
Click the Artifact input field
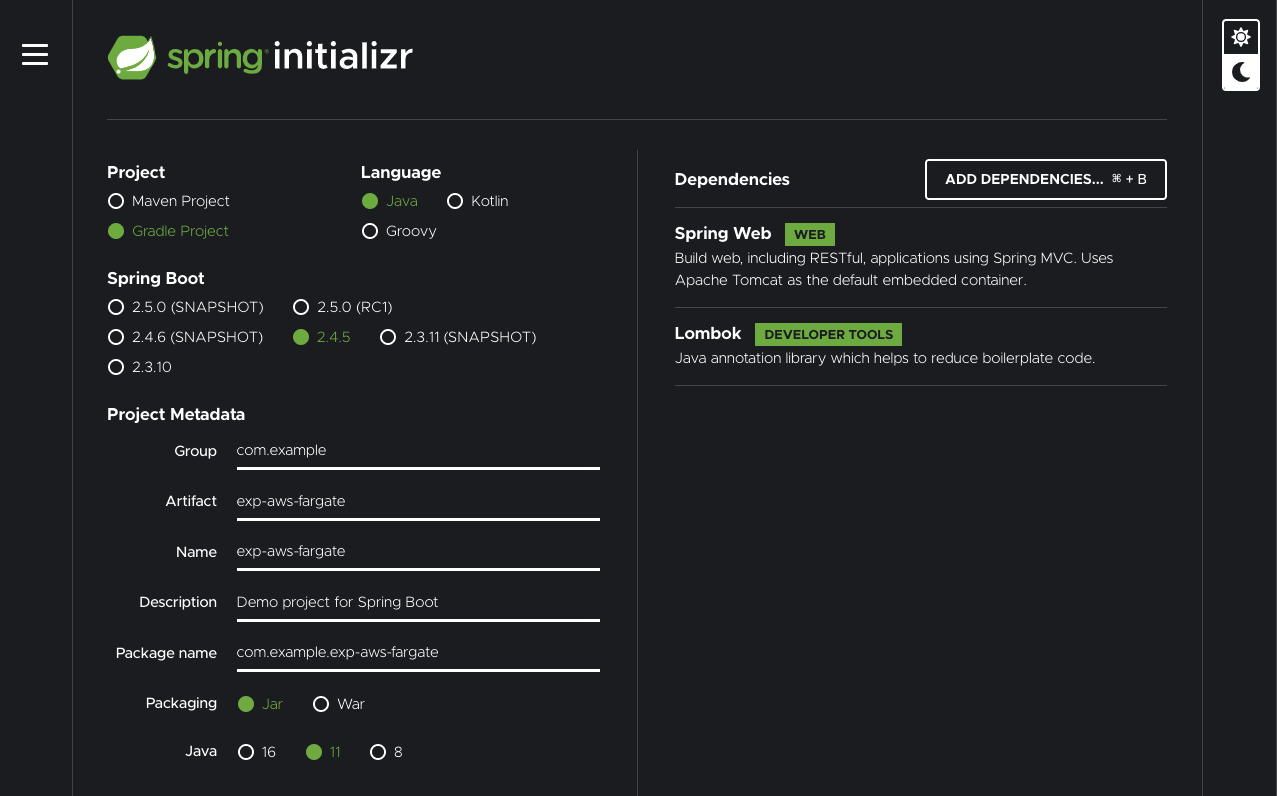coord(418,501)
